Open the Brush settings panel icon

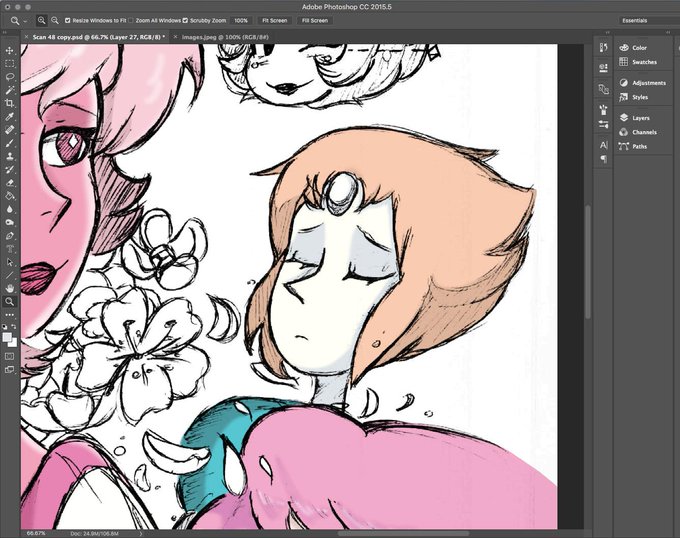603,110
